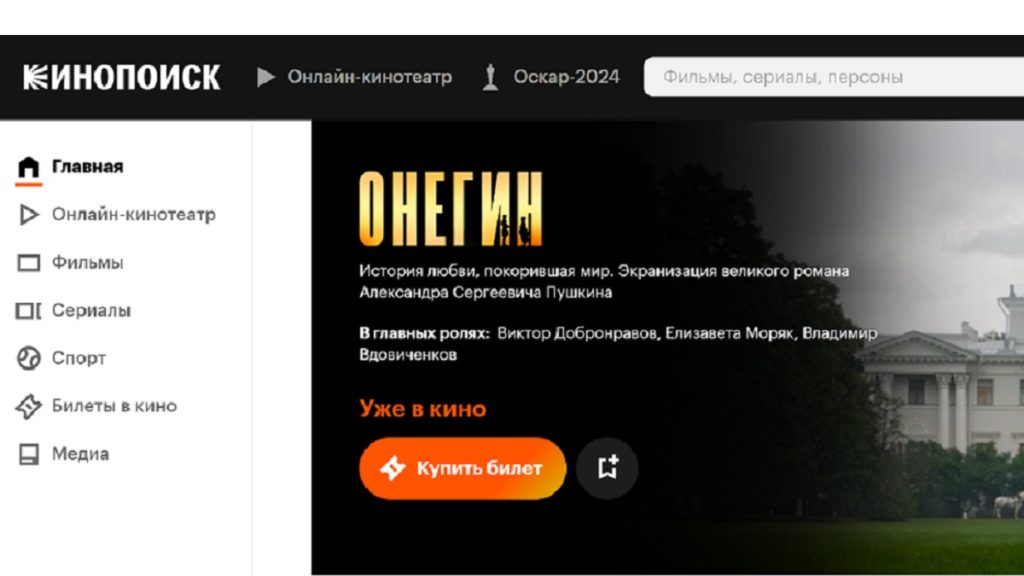Screen dimensions: 1024x576
Task: Click the Oscar statuette icon
Action: [x=490, y=77]
